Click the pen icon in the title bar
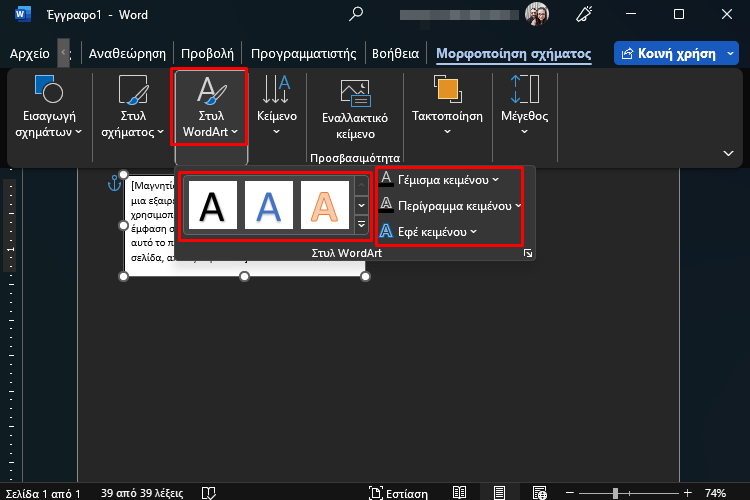750x500 pixels. click(584, 14)
